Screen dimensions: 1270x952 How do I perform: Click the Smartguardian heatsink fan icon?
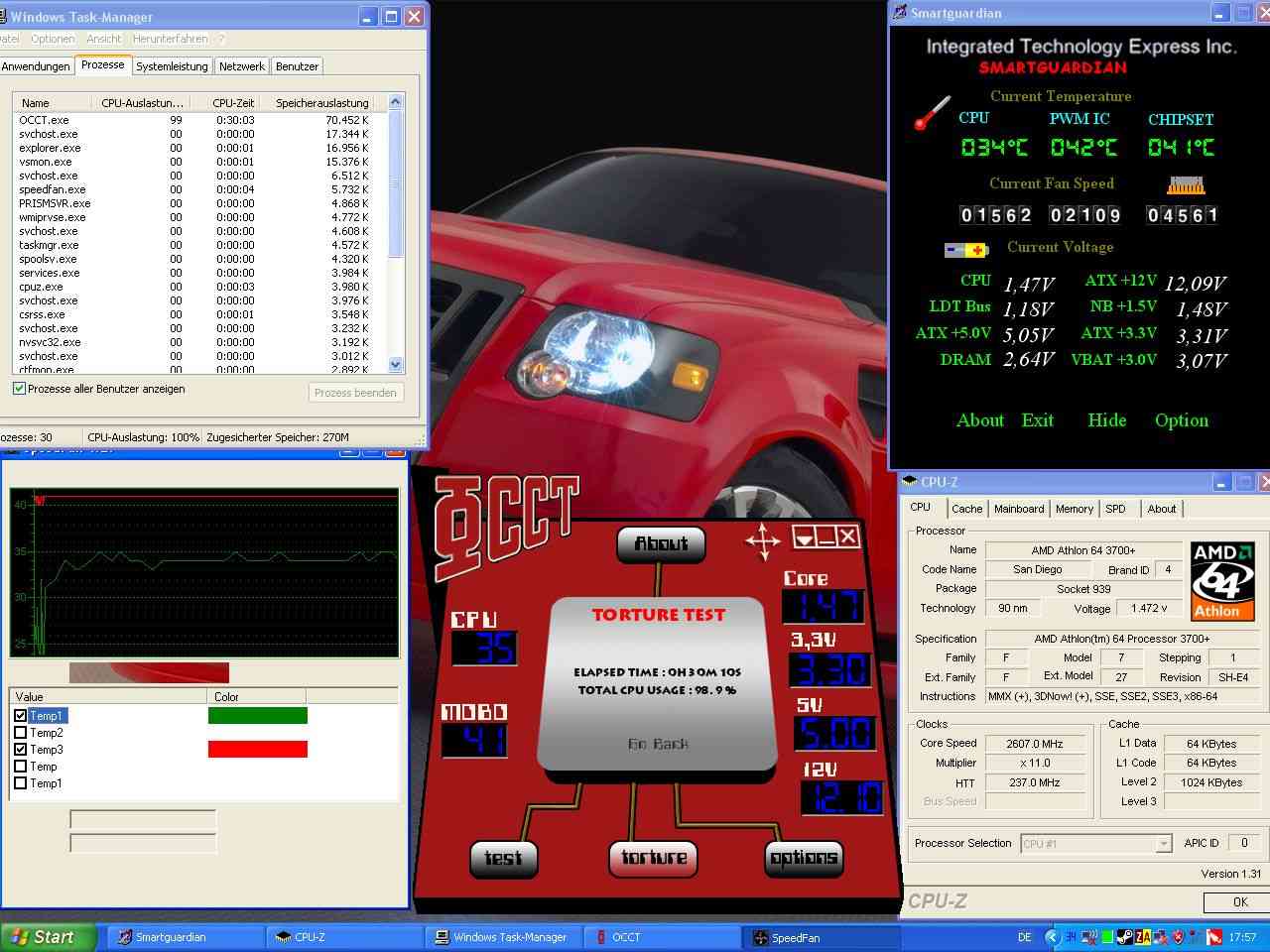(1185, 184)
